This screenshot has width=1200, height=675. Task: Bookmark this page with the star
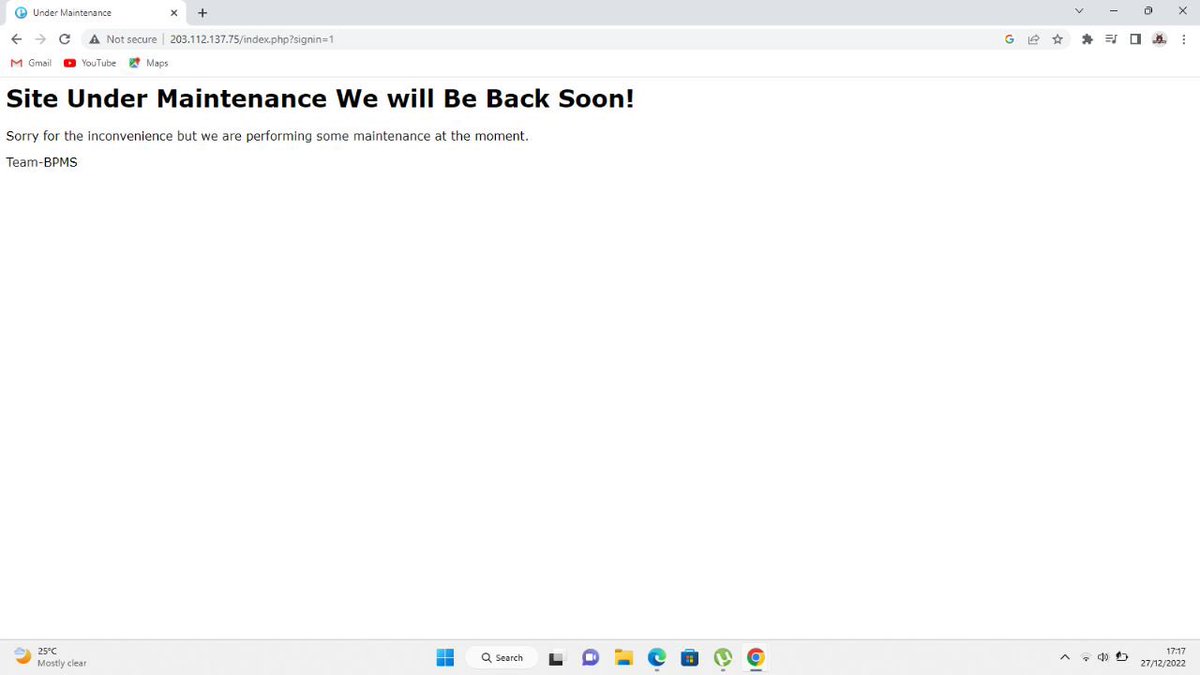click(1057, 39)
